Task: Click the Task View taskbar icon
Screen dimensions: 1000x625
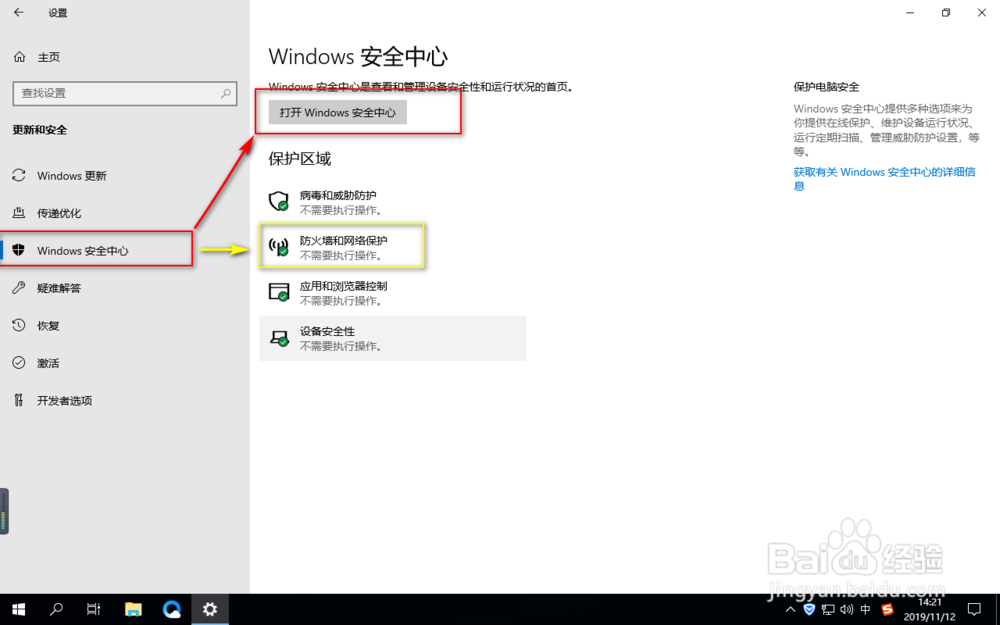Action: coord(93,609)
